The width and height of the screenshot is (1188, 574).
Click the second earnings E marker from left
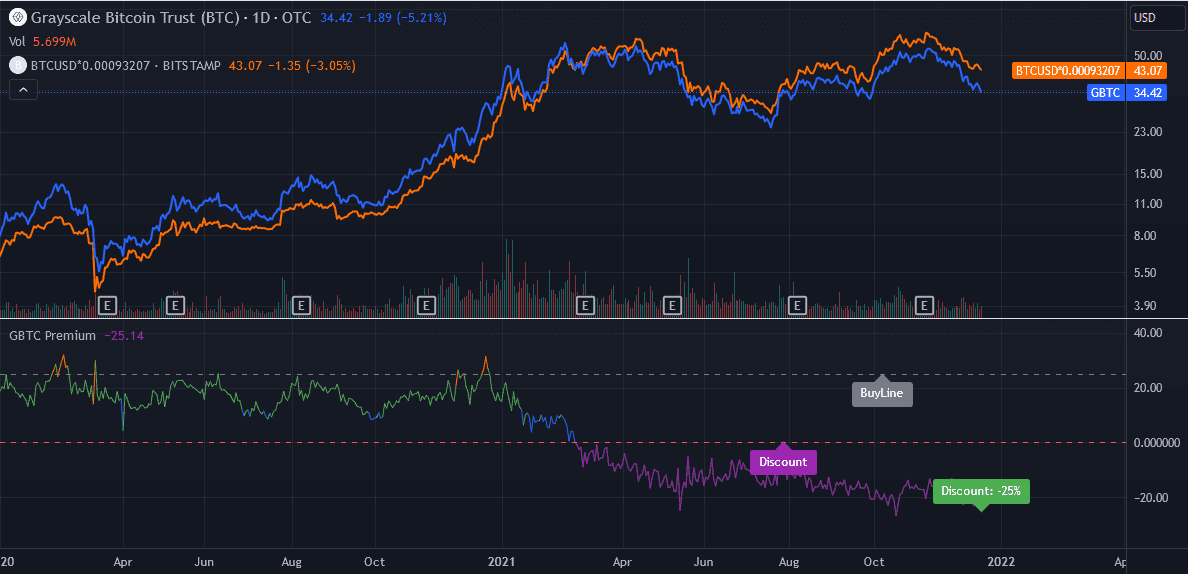176,304
